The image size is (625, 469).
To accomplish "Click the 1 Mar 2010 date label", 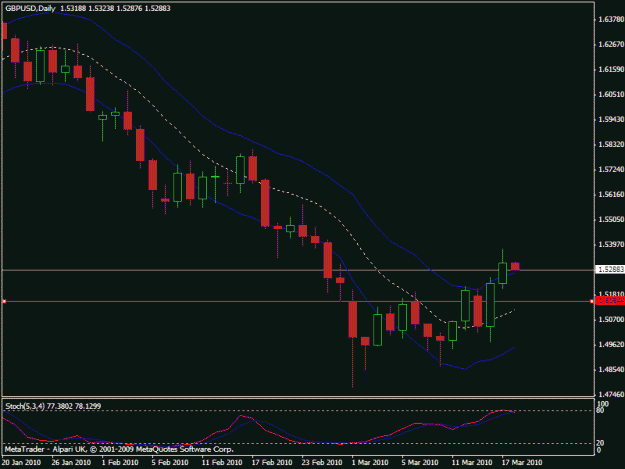I will 370,463.
